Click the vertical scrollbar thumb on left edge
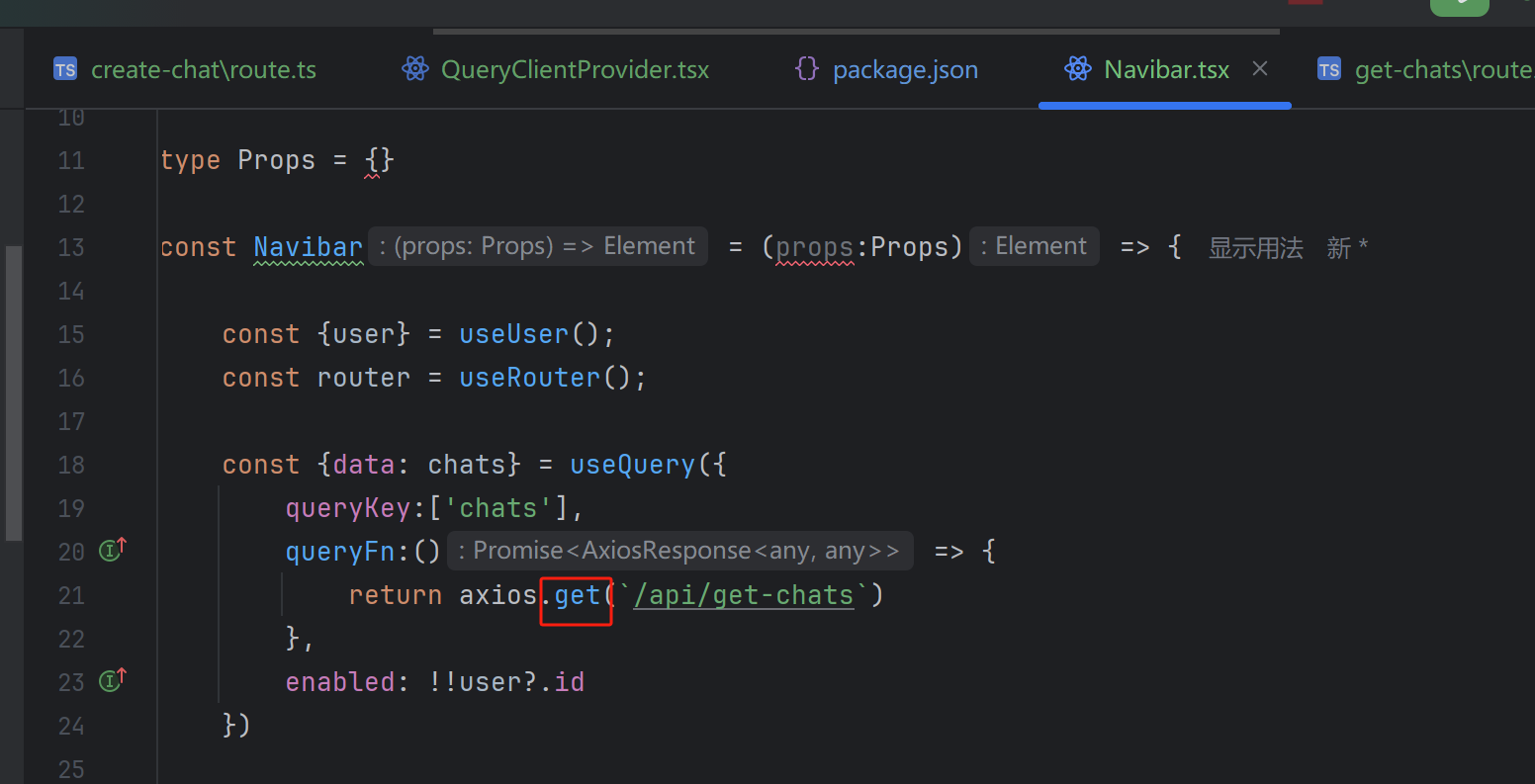This screenshot has height=784, width=1535. coord(13,392)
